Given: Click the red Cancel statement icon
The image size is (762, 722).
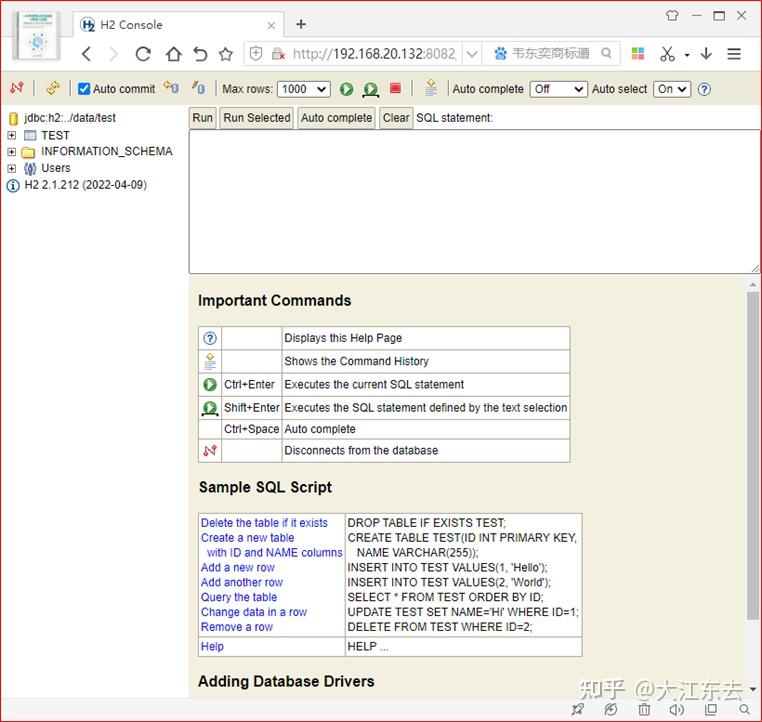Looking at the screenshot, I should tap(395, 88).
